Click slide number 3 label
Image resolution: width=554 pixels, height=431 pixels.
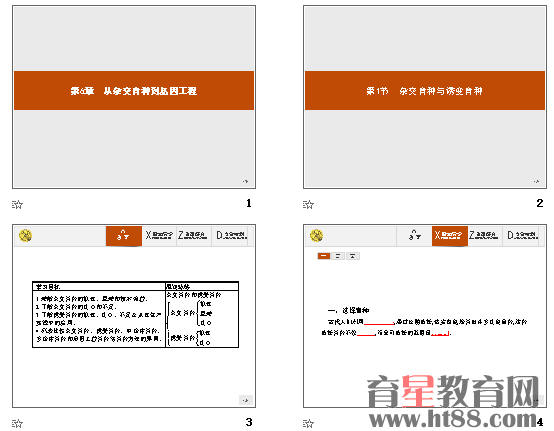click(249, 422)
